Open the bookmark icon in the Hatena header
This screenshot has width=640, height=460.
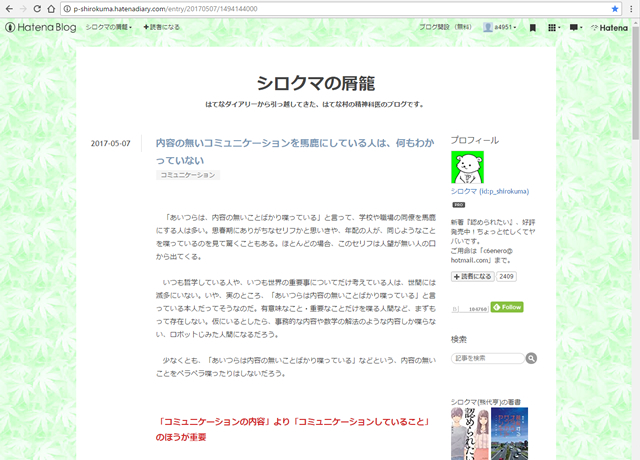533,27
